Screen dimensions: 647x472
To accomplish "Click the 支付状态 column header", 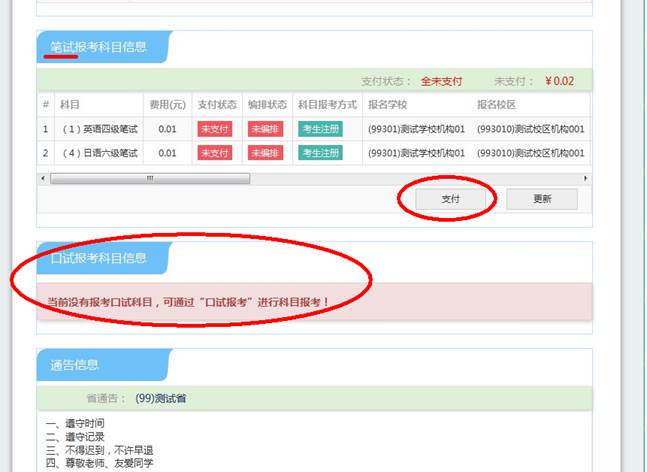I will 217,105.
